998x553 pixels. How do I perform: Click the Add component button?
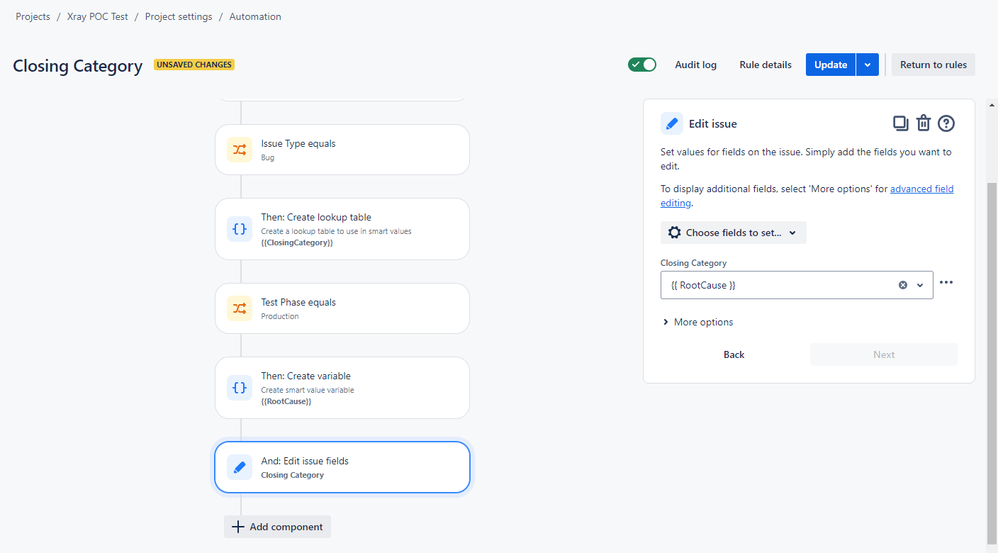277,527
